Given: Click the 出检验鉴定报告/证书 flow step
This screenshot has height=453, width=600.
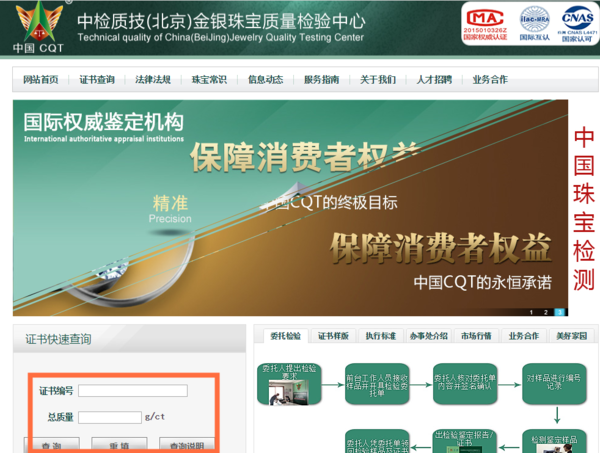Looking at the screenshot, I should pos(465,442).
